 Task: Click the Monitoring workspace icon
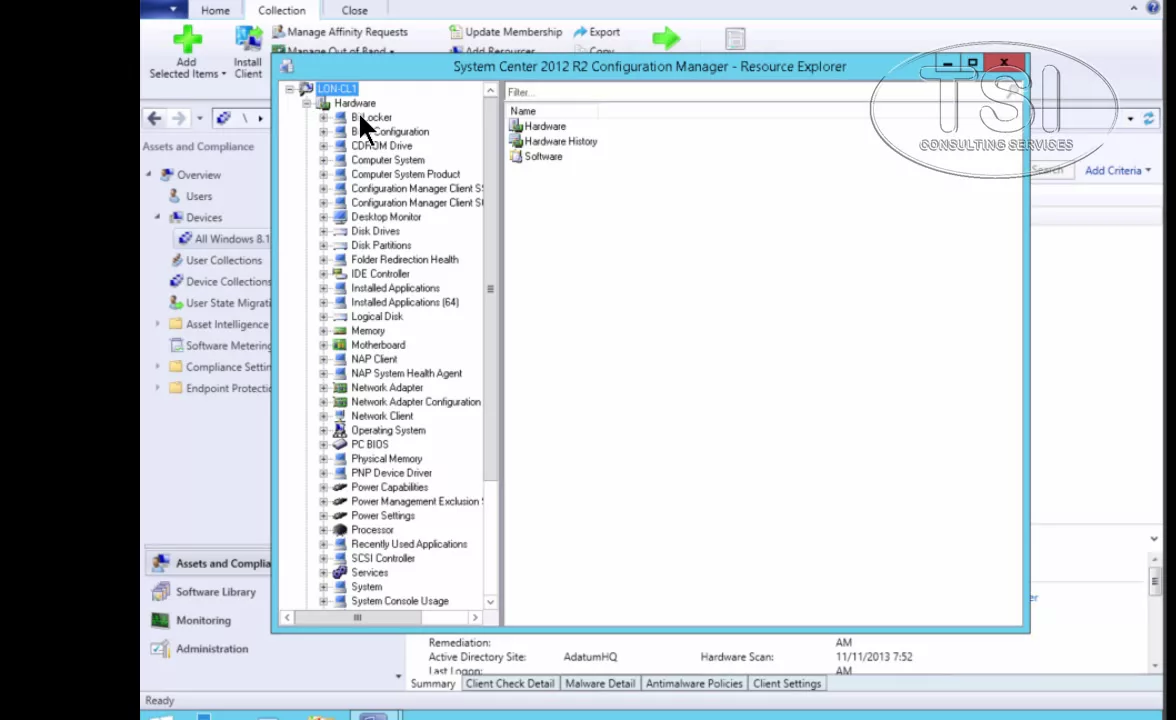[160, 620]
